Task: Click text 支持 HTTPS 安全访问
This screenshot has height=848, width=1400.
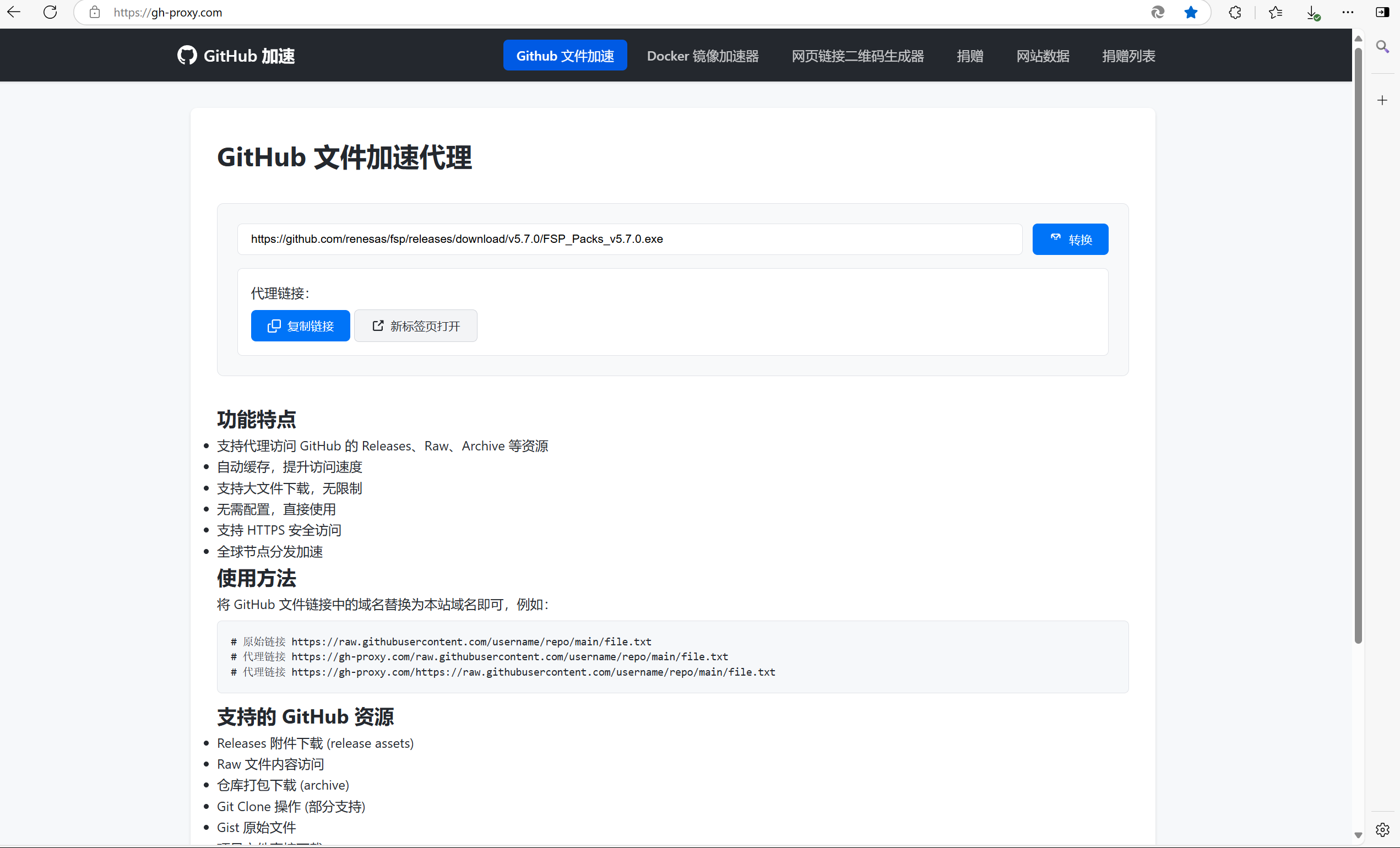Action: coord(279,530)
